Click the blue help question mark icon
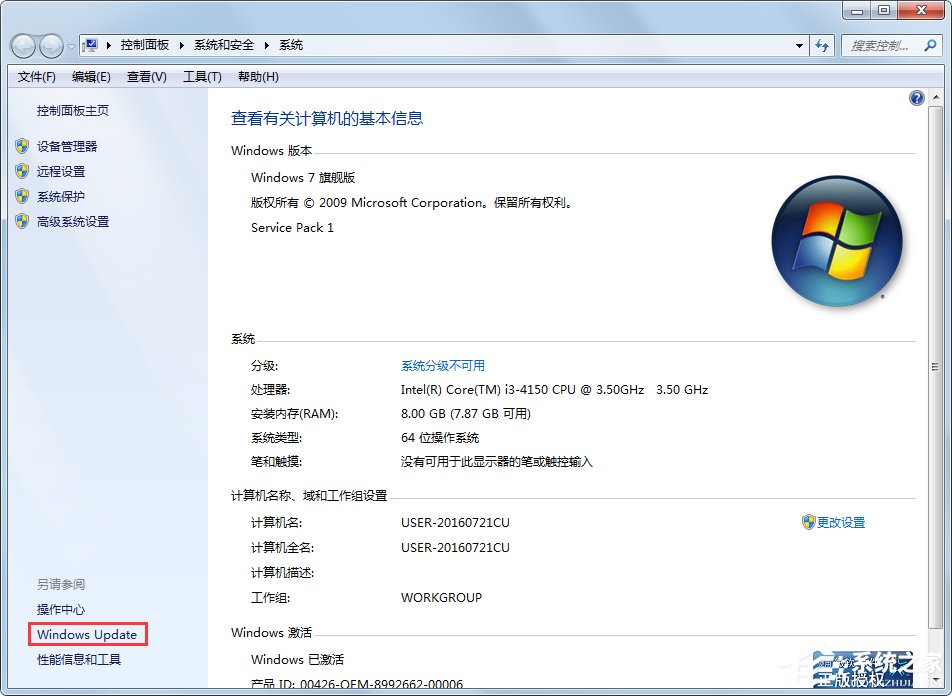Image resolution: width=952 pixels, height=696 pixels. point(916,97)
